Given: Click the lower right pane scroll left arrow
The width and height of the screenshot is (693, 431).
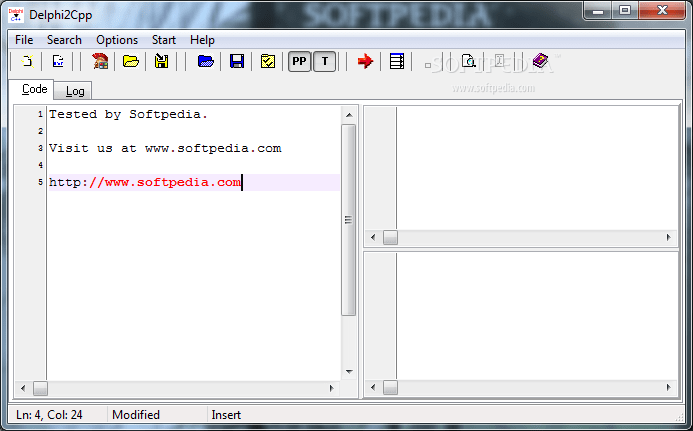Looking at the screenshot, I should (373, 388).
